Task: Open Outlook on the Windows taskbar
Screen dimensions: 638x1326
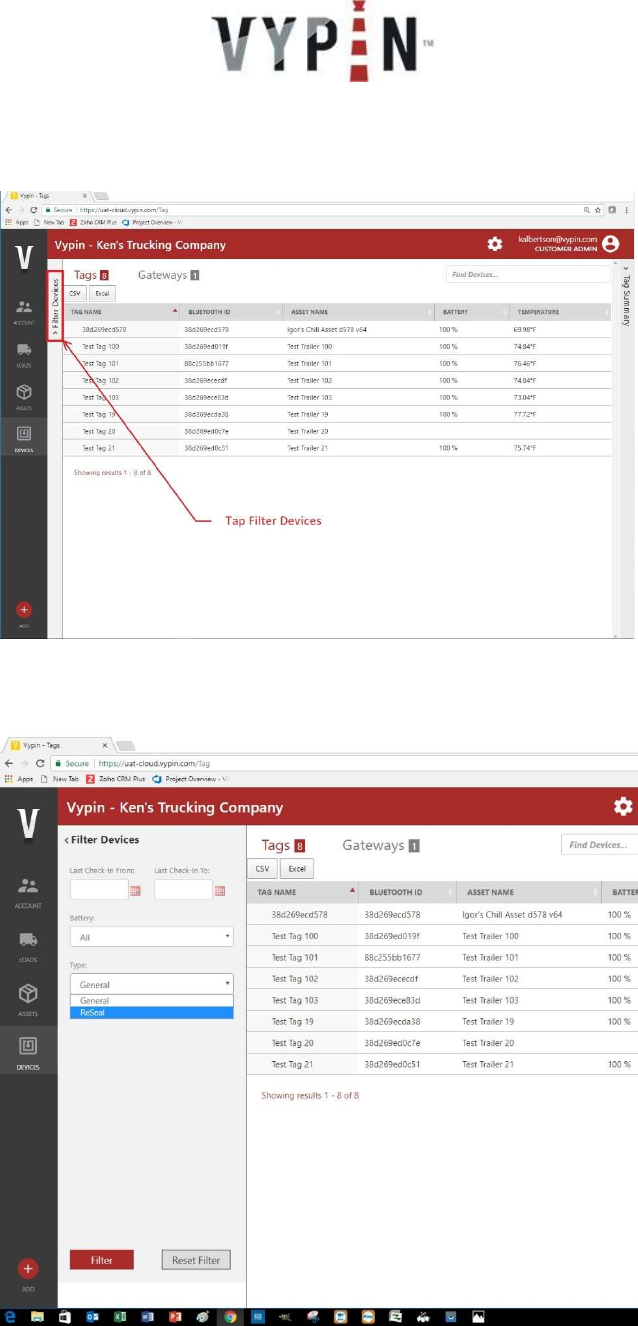Action: click(92, 1317)
